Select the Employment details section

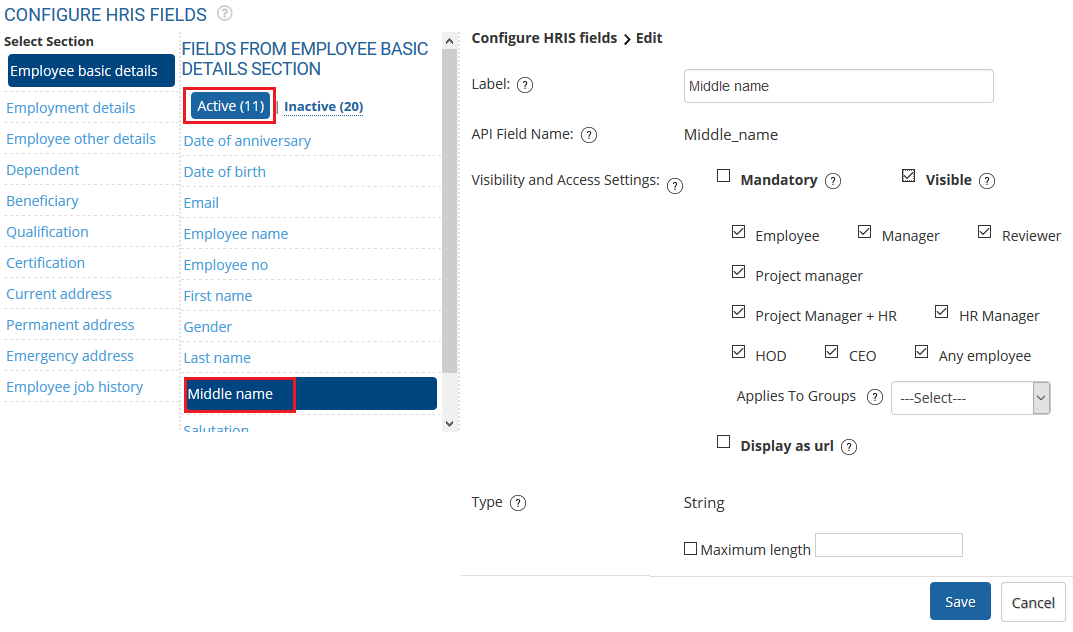71,108
